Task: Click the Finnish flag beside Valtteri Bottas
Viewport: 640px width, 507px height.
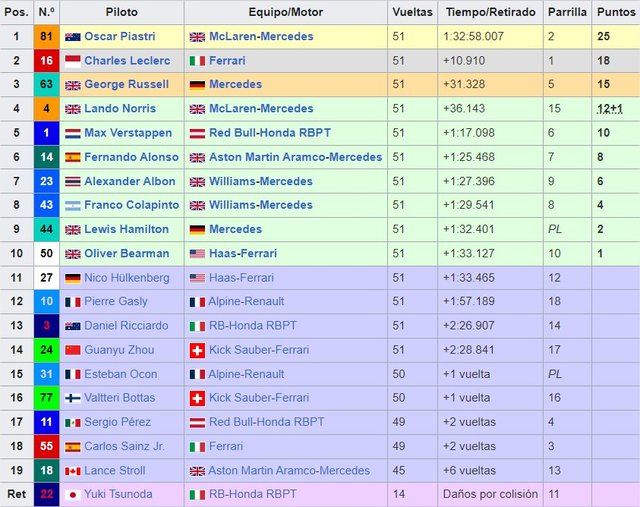Action: point(73,398)
